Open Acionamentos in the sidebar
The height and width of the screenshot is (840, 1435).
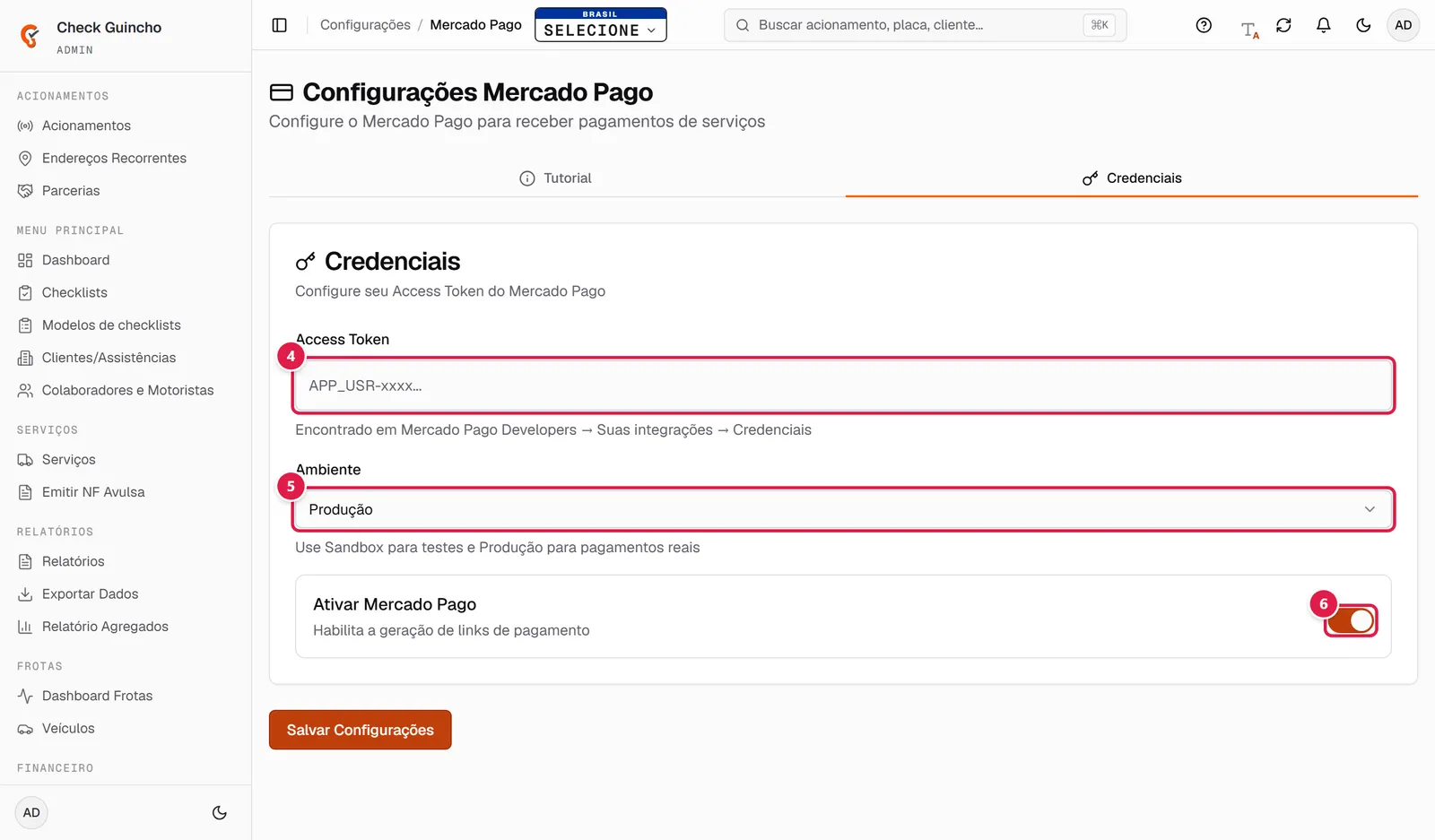86,126
